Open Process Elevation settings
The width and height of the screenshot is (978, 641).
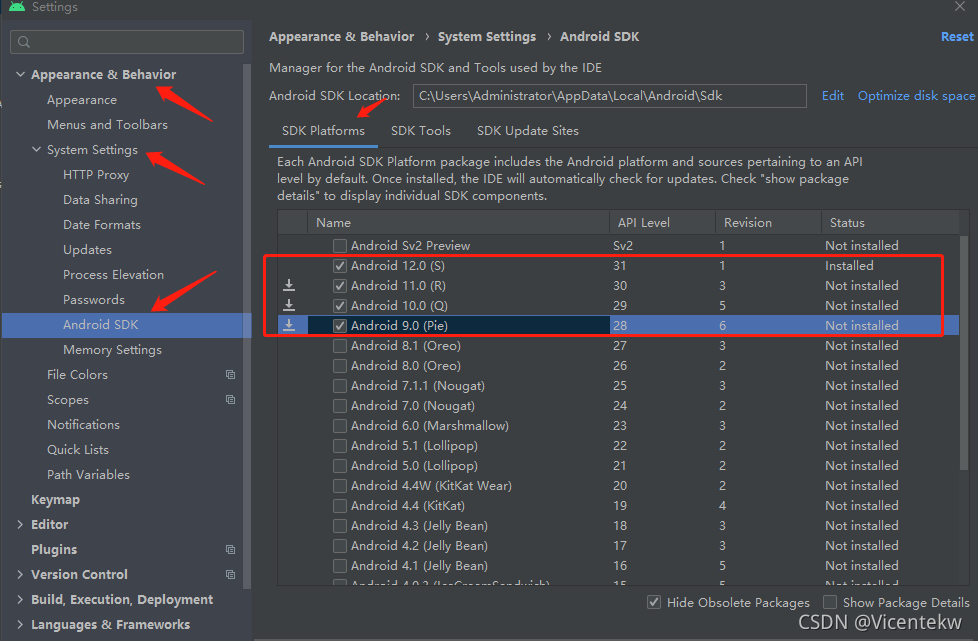114,274
